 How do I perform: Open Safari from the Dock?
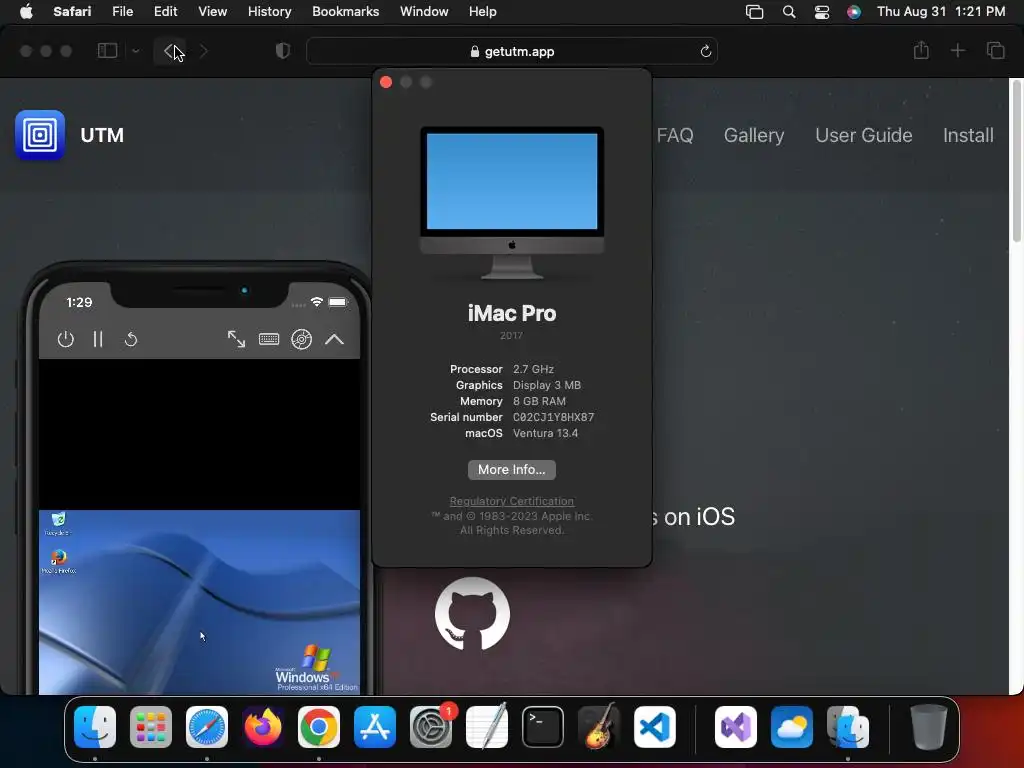207,727
